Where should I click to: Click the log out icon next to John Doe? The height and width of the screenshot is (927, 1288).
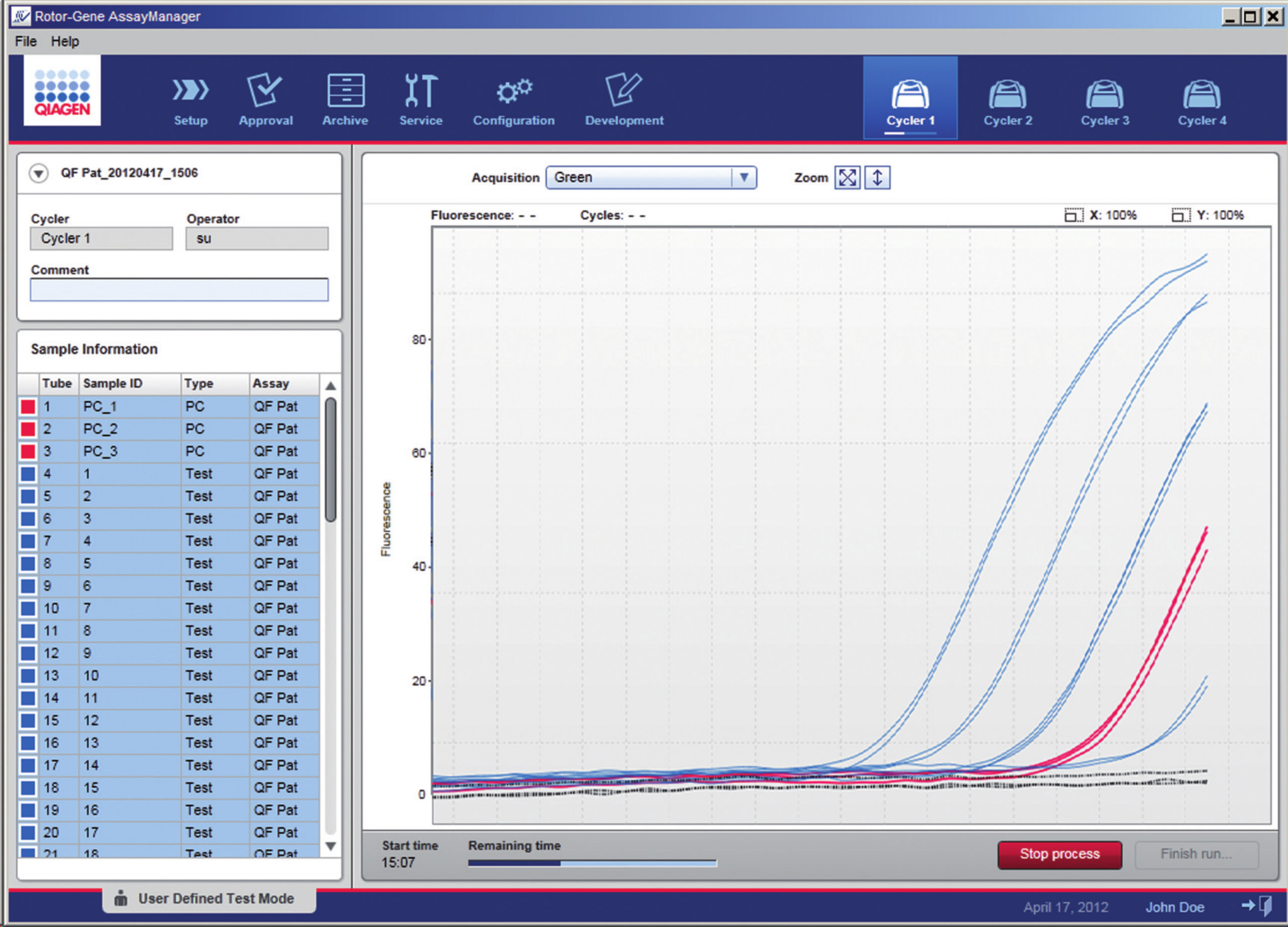(x=1257, y=906)
